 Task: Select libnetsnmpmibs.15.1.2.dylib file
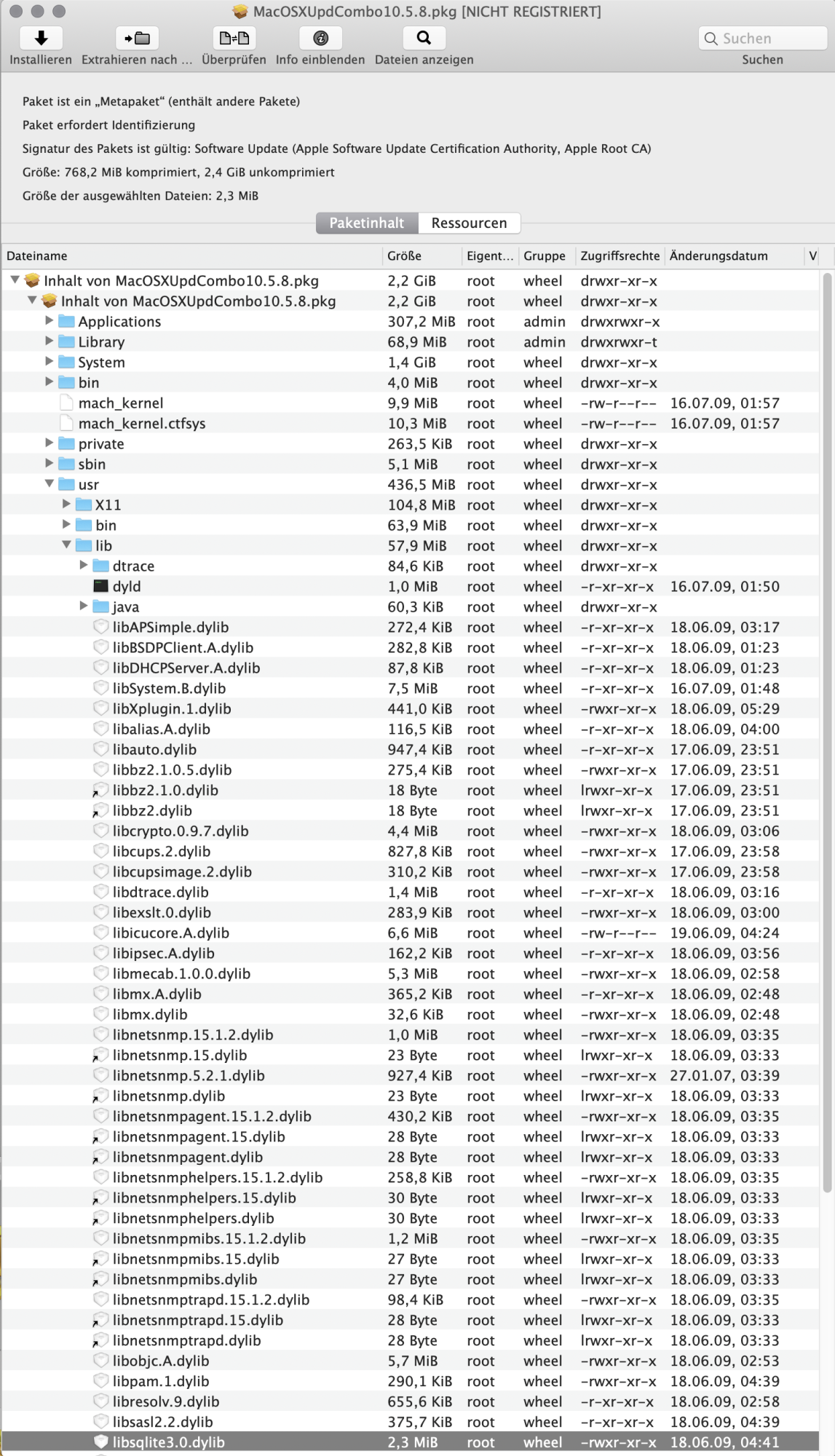pyautogui.click(x=411, y=1238)
